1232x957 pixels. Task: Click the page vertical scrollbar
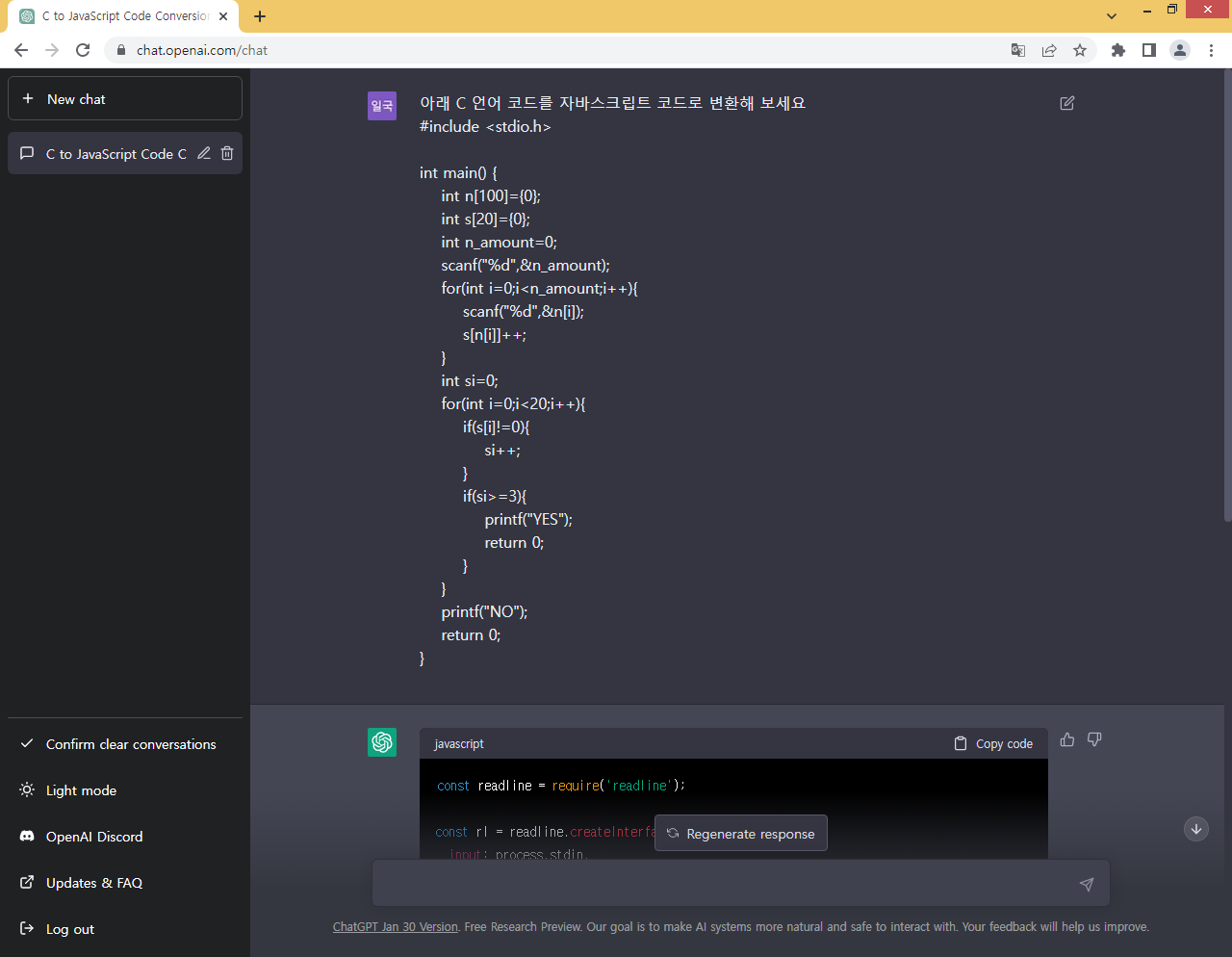[1227, 297]
